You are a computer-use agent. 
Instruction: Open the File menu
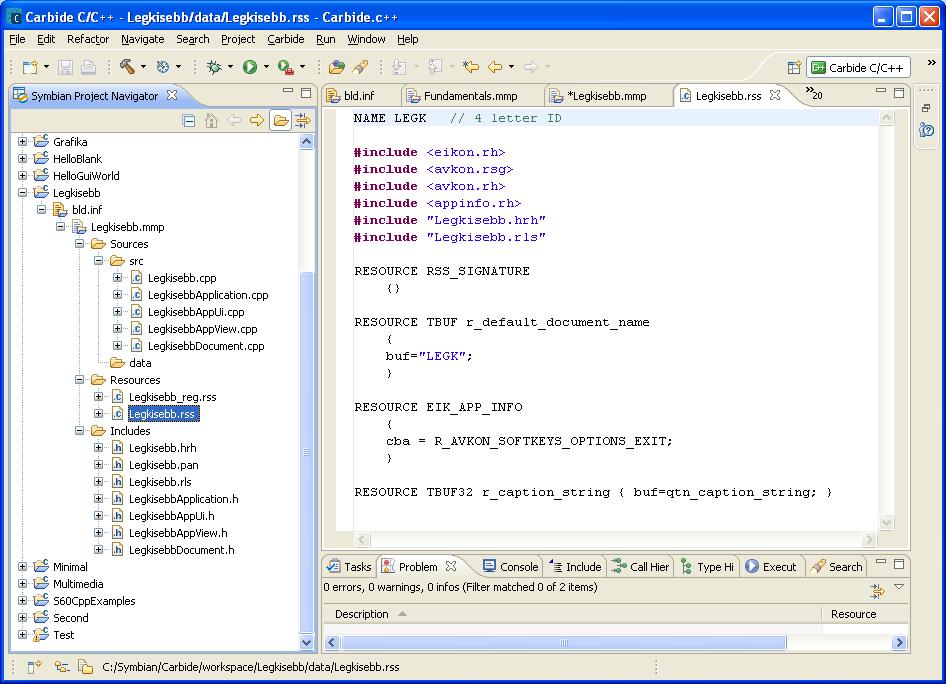17,39
